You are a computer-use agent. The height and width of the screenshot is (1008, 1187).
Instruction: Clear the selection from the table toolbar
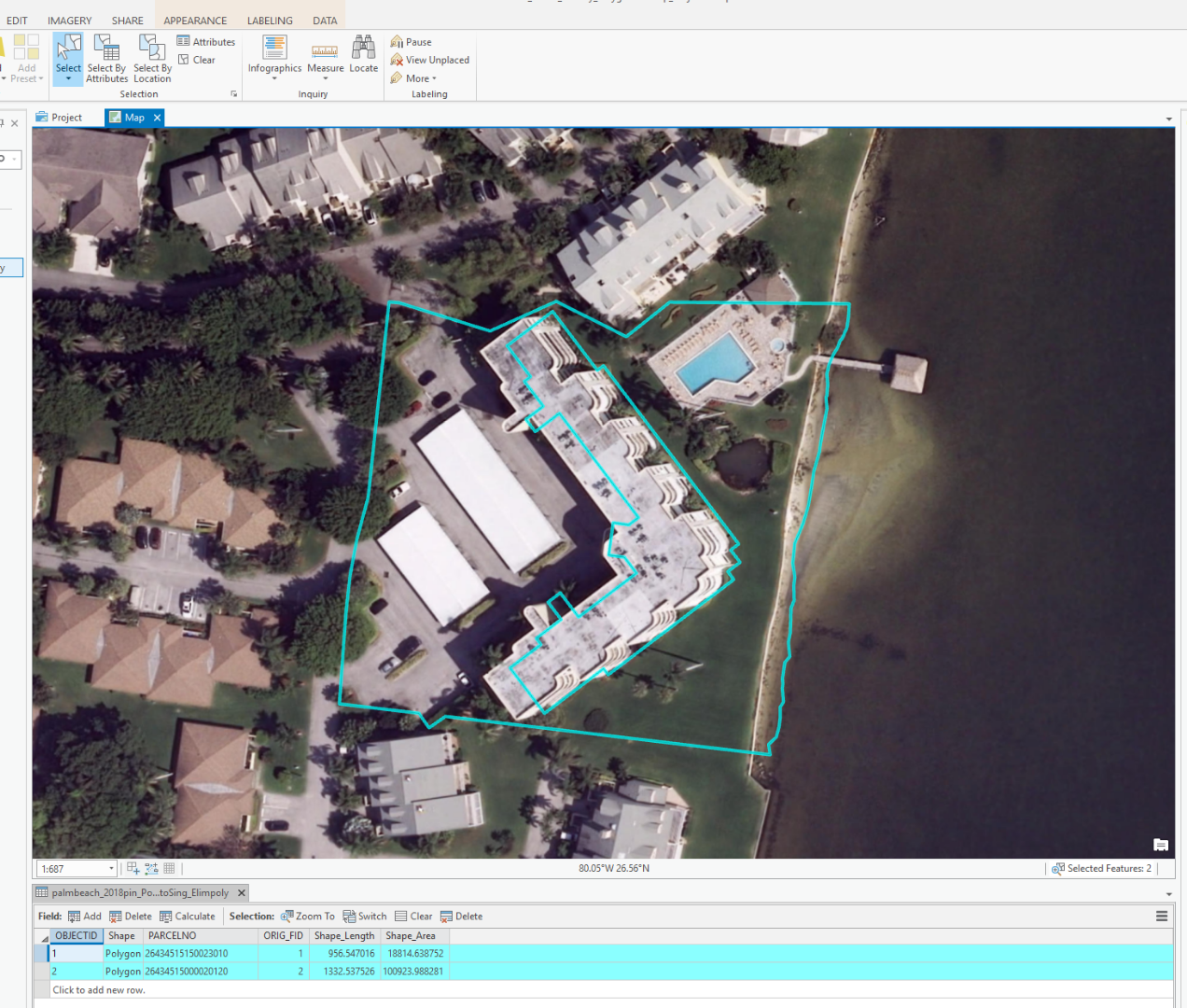point(413,917)
